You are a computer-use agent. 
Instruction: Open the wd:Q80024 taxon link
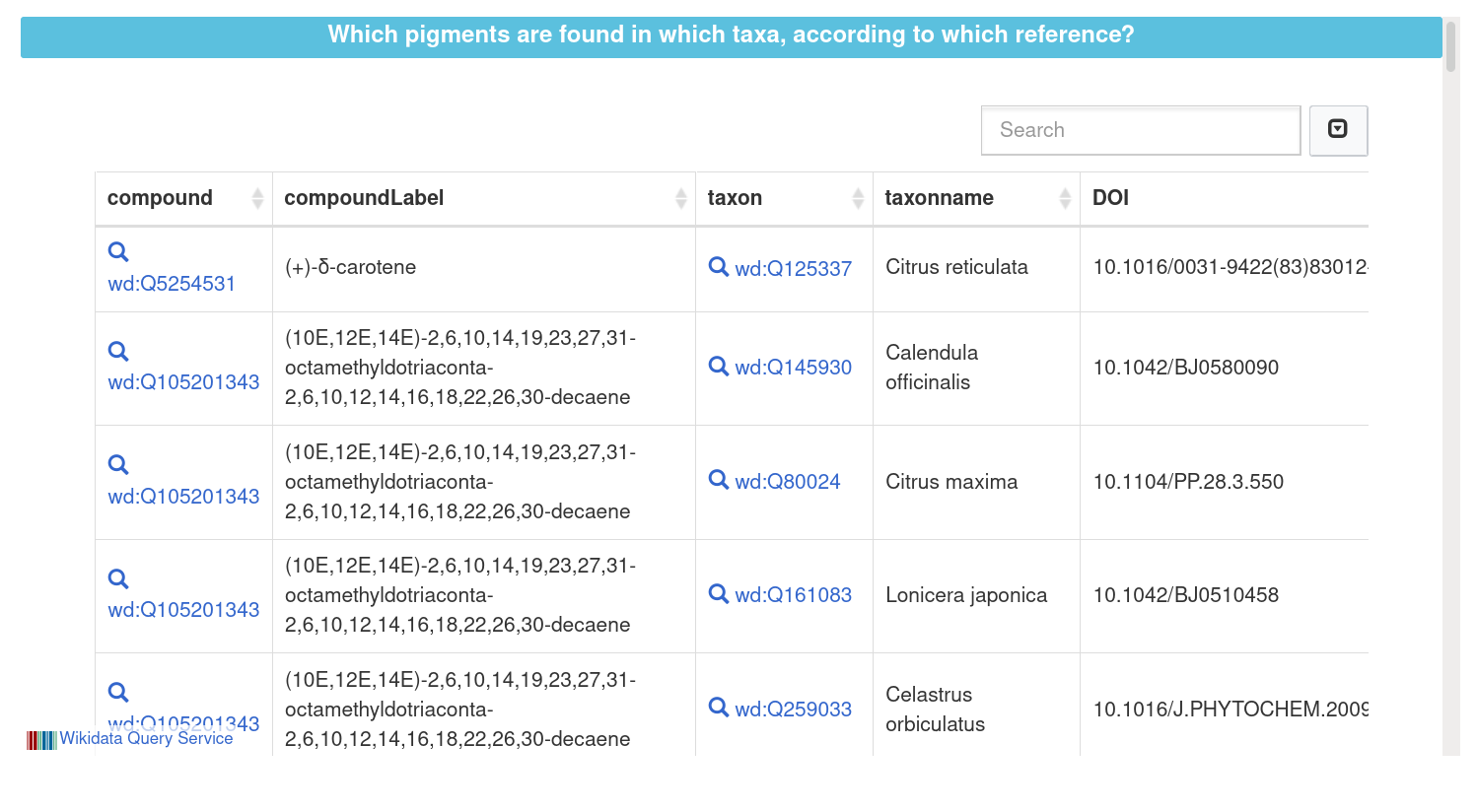pyautogui.click(x=787, y=482)
